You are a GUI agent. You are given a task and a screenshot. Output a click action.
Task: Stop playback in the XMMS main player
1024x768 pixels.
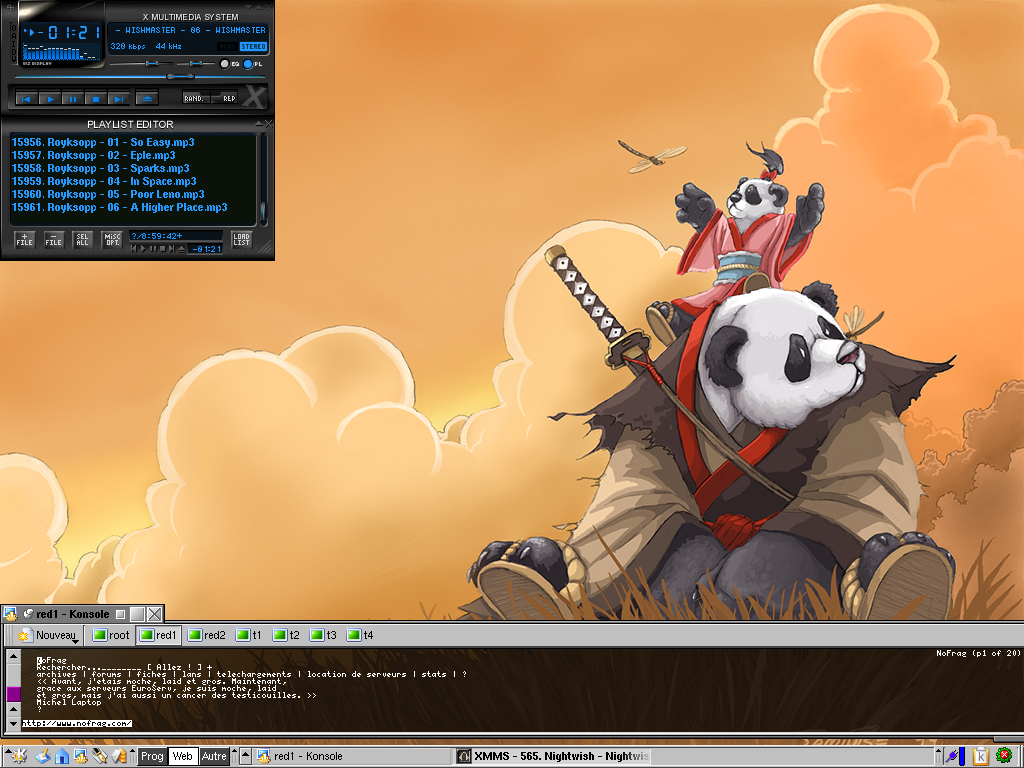95,99
